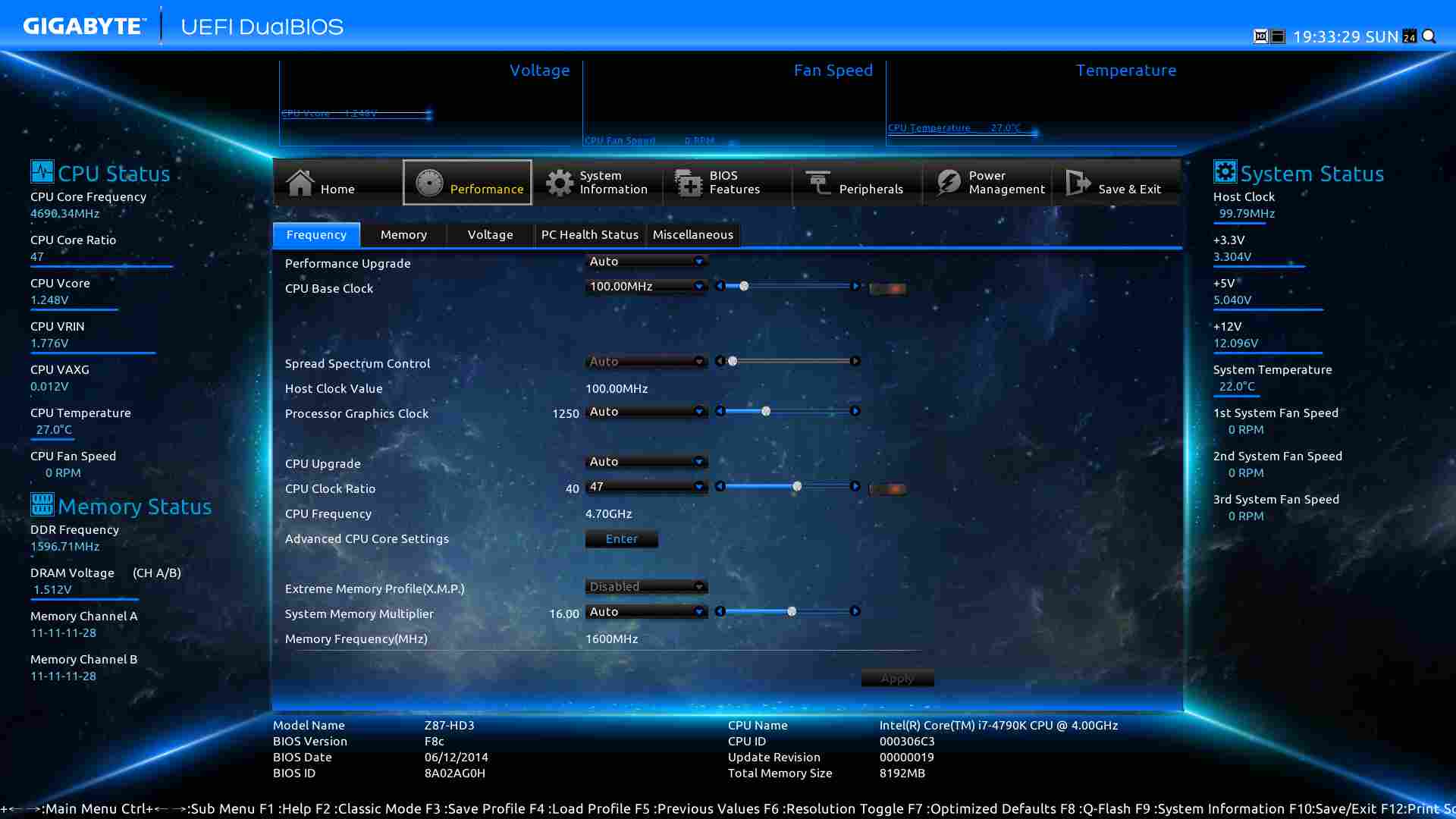Expand the CPU Upgrade dropdown

coord(646,462)
